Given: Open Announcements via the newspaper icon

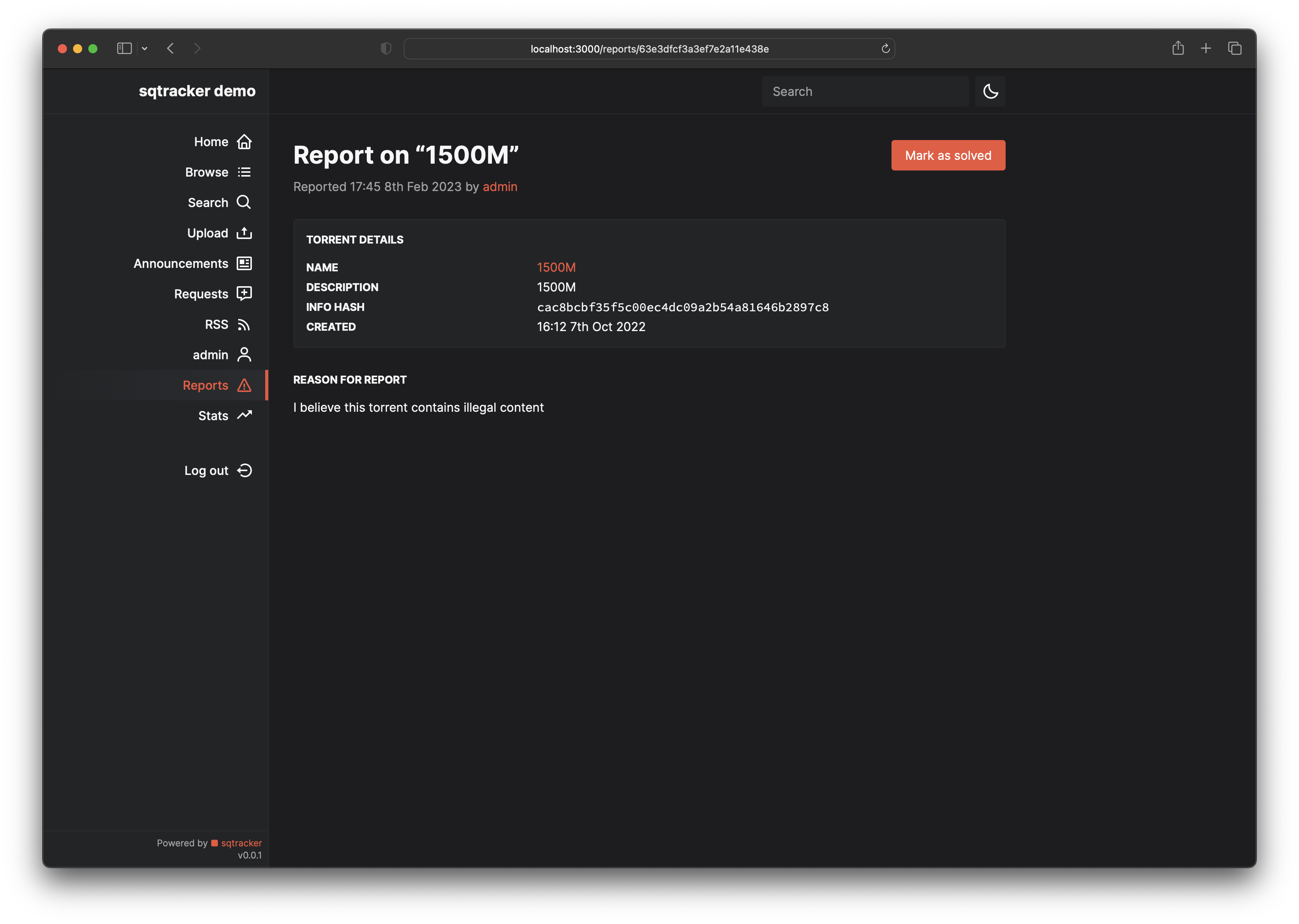Looking at the screenshot, I should 244,263.
